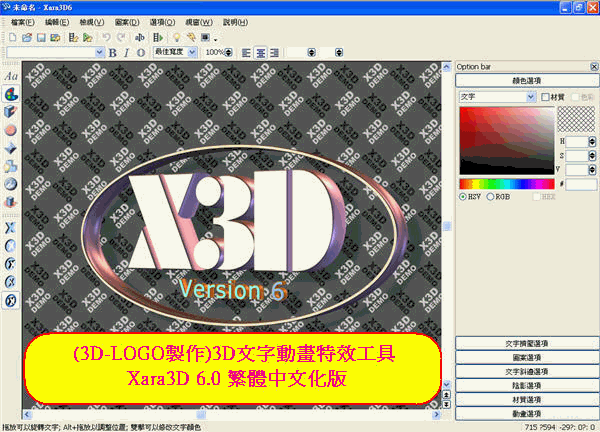
Task: Open the 說明(H) menu
Action: pyautogui.click(x=266, y=20)
